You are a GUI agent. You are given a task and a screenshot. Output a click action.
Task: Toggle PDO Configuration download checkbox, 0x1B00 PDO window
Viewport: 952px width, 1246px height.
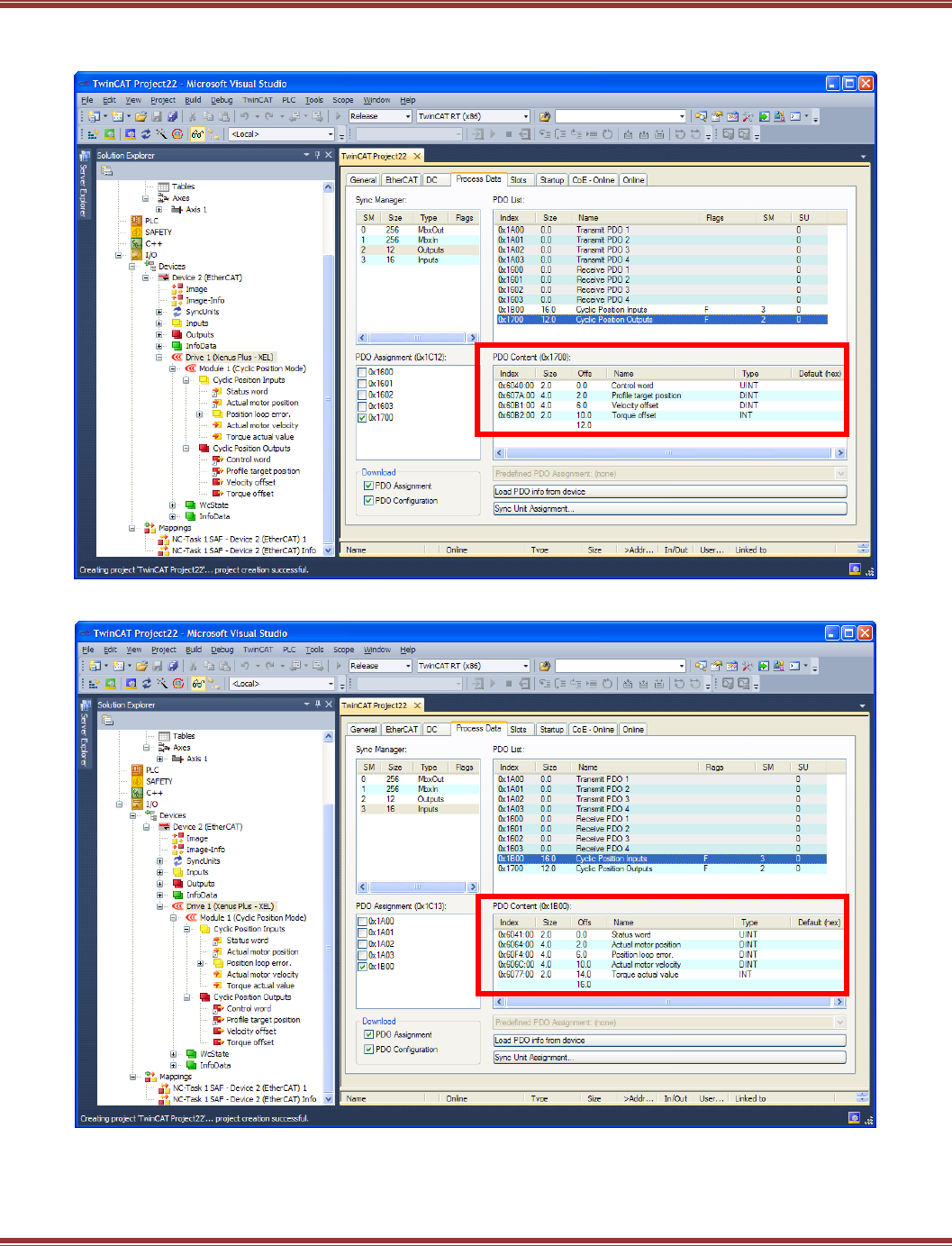coord(368,1050)
